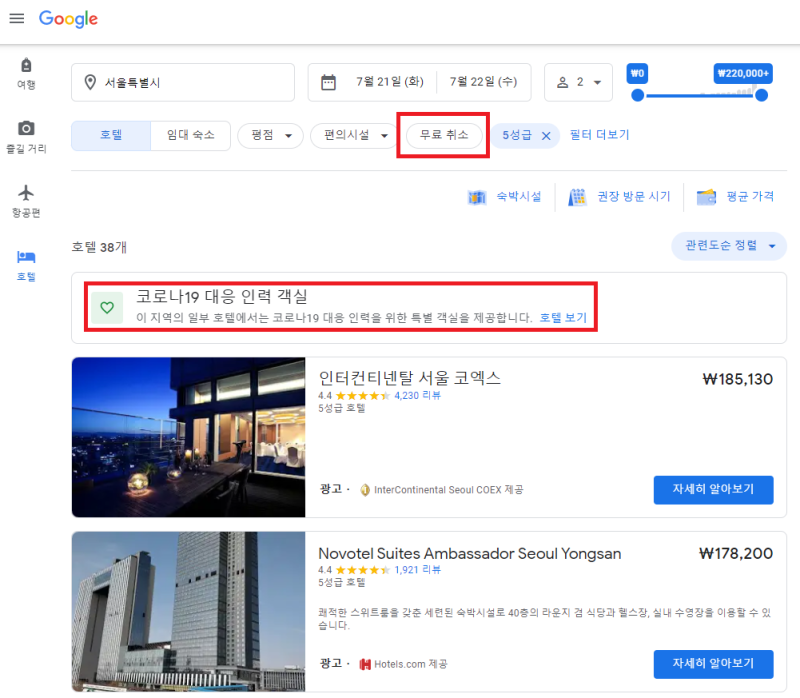Open the 4,230 리뷰 reviews link
The height and width of the screenshot is (698, 800).
(x=417, y=395)
